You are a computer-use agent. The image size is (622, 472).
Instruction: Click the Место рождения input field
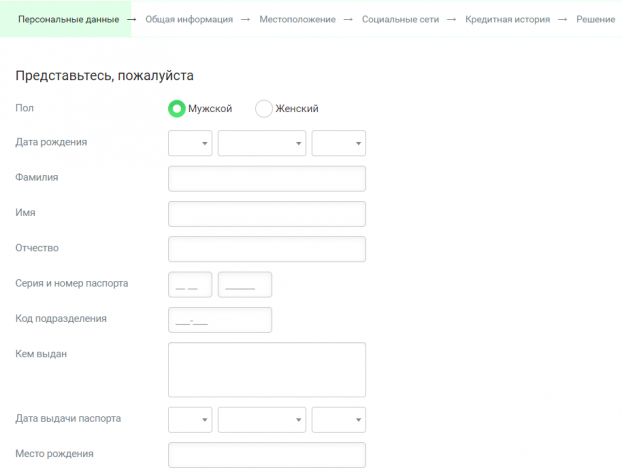[x=267, y=455]
